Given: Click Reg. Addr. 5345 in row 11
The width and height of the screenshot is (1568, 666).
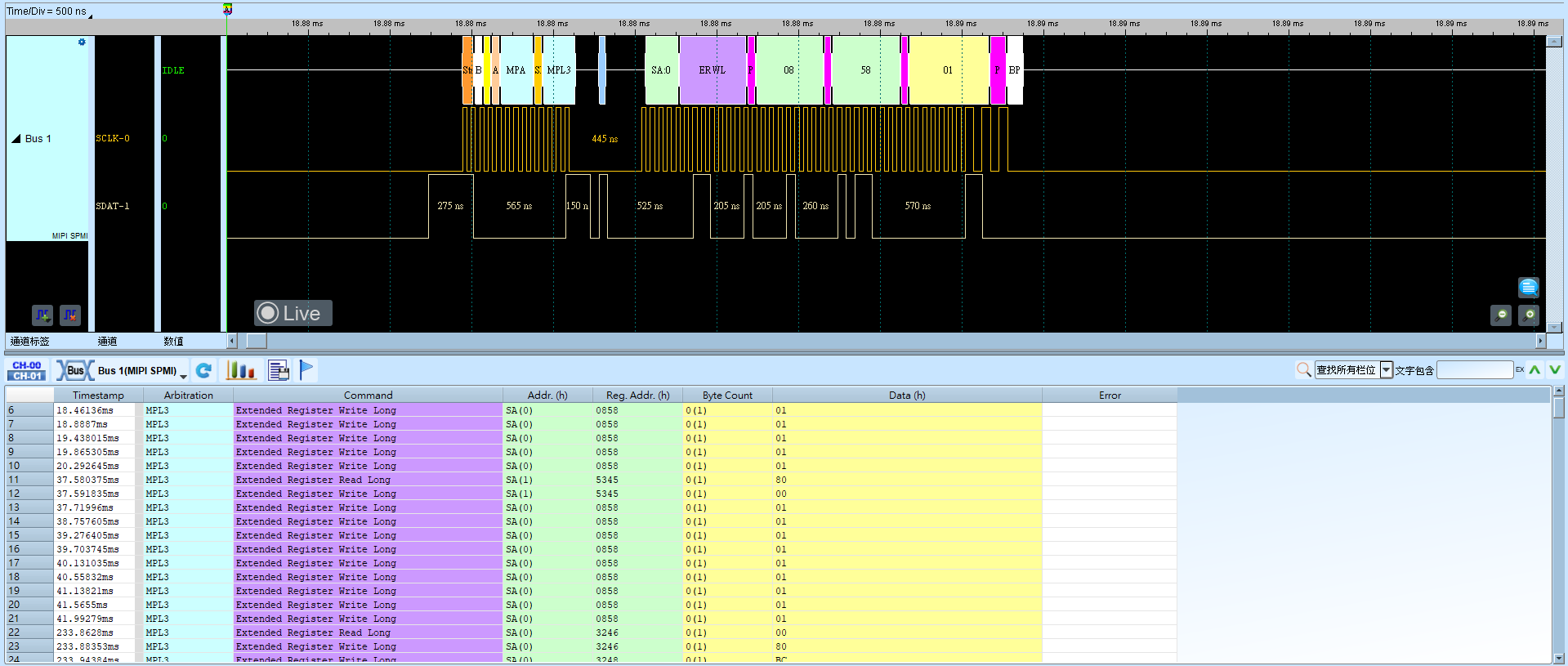Looking at the screenshot, I should point(607,480).
